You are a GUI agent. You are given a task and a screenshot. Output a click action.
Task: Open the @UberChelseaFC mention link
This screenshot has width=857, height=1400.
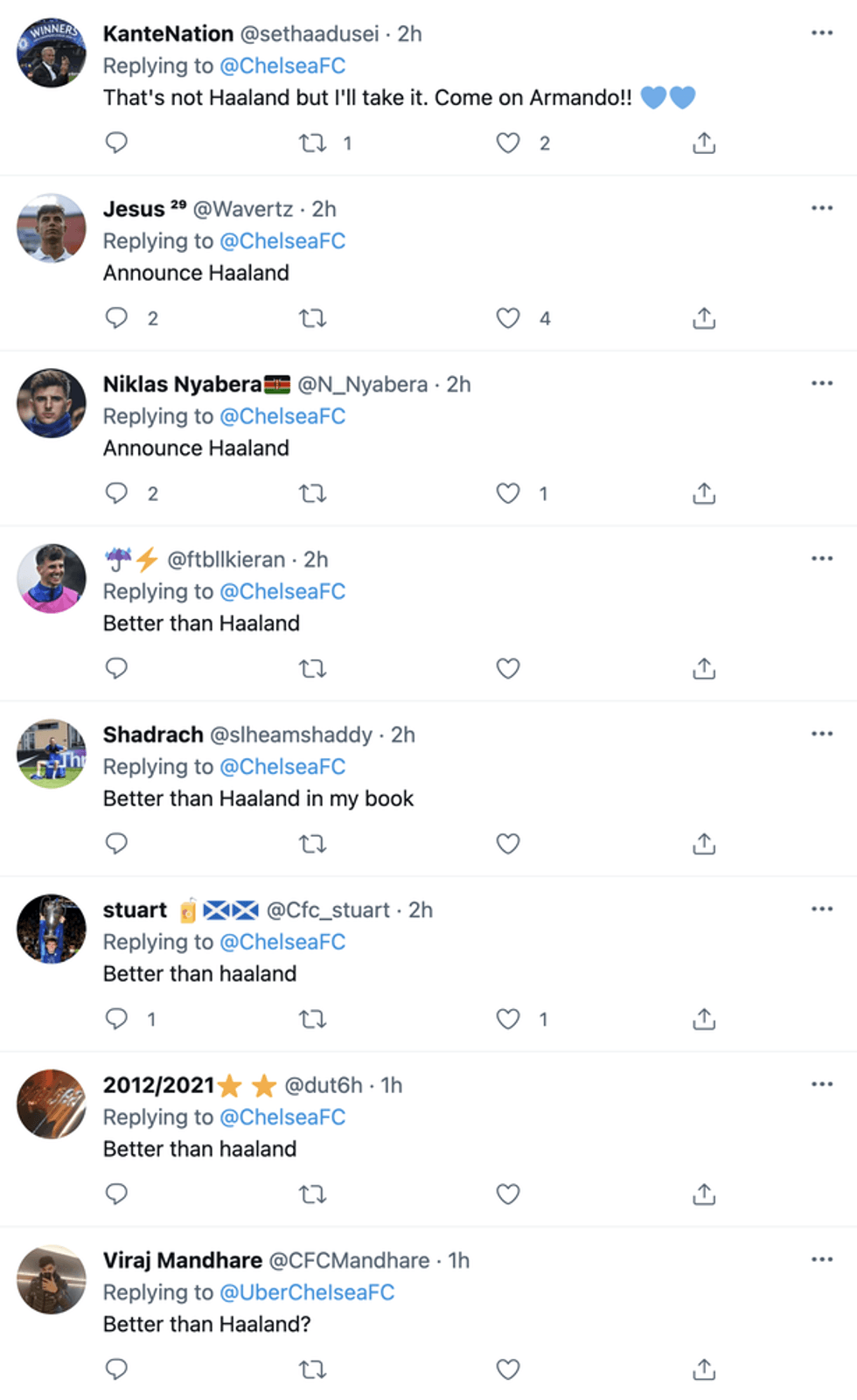[307, 1292]
